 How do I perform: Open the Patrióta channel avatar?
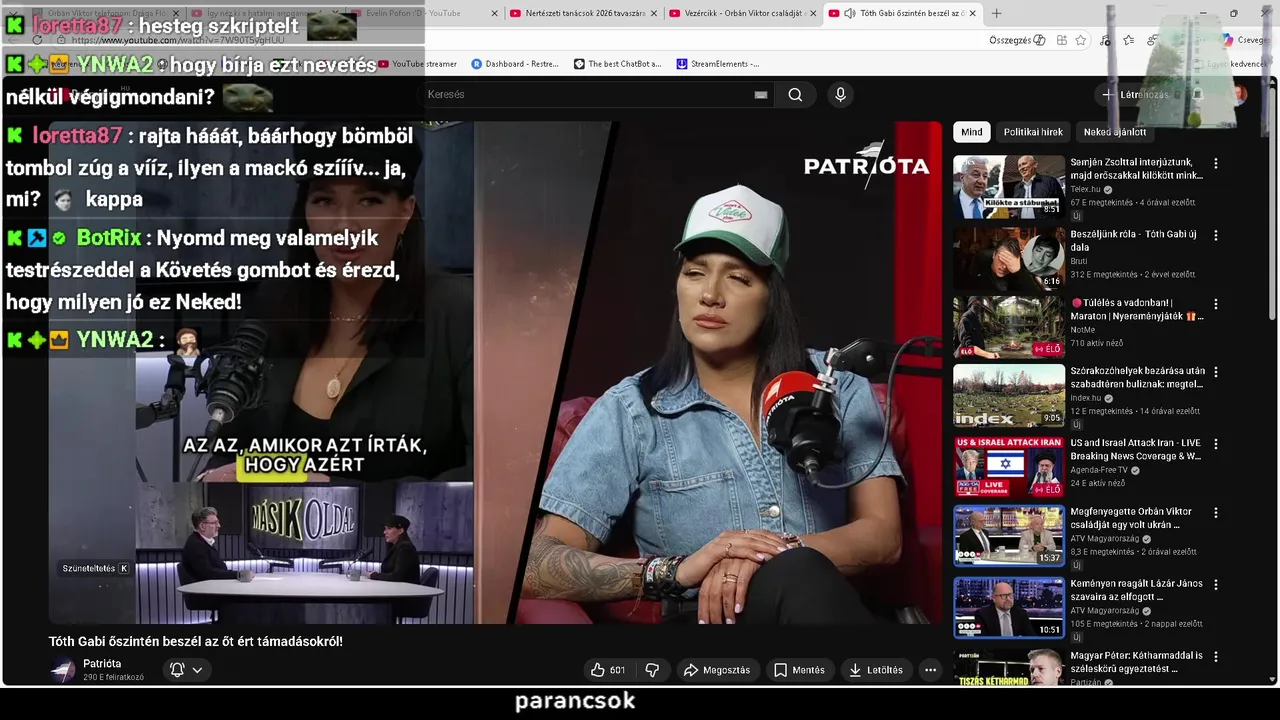pos(63,671)
